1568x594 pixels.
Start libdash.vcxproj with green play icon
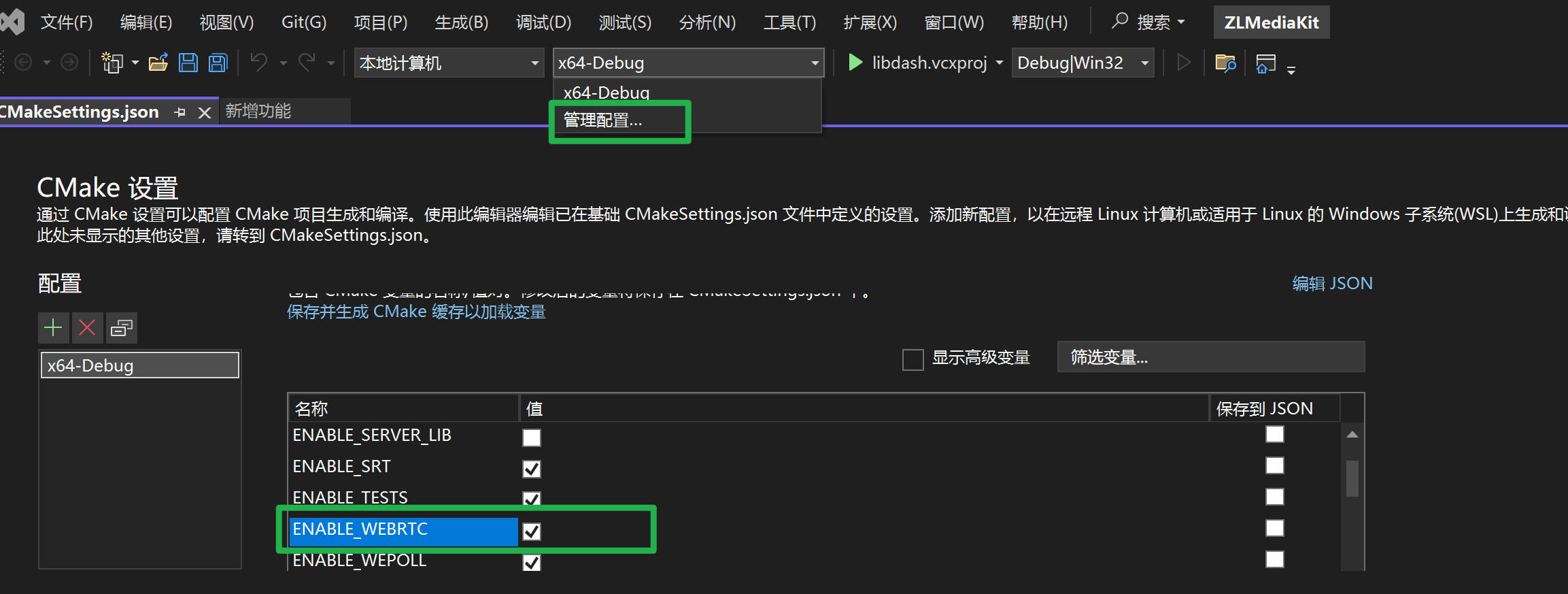point(855,63)
